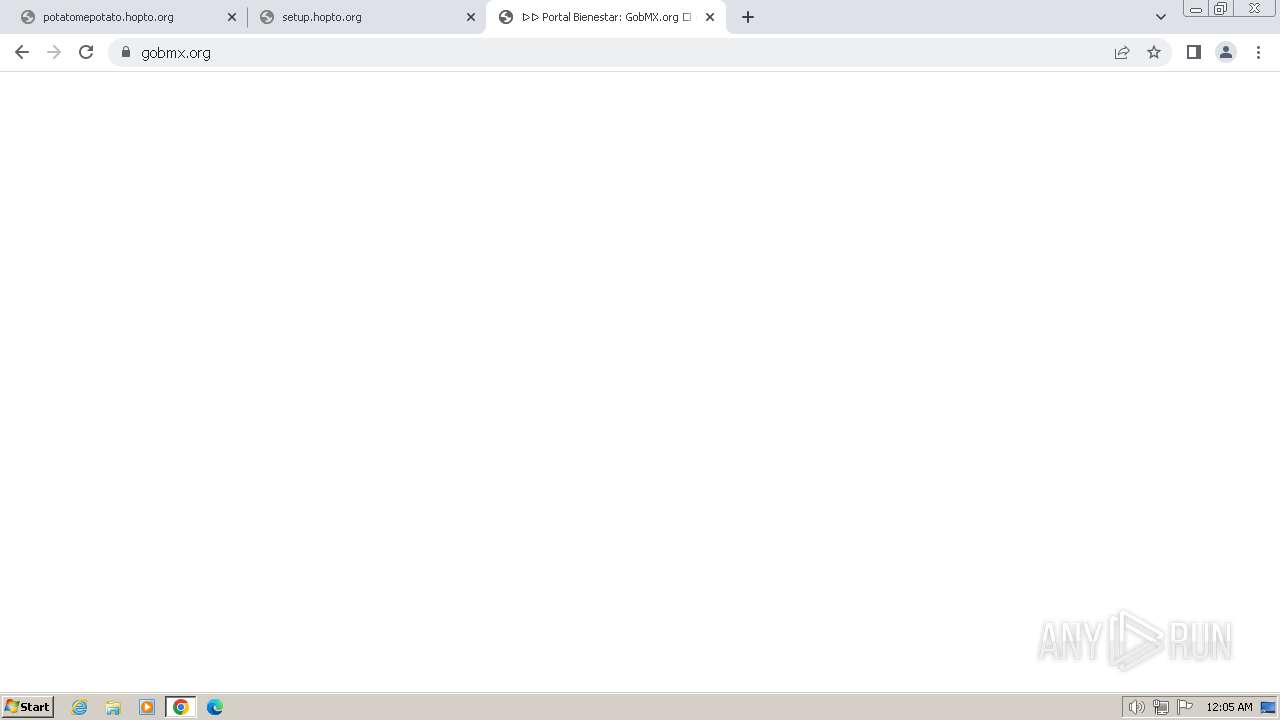Select the Portal Bienestar GobMX.org tab
1280x720 pixels.
(x=606, y=17)
